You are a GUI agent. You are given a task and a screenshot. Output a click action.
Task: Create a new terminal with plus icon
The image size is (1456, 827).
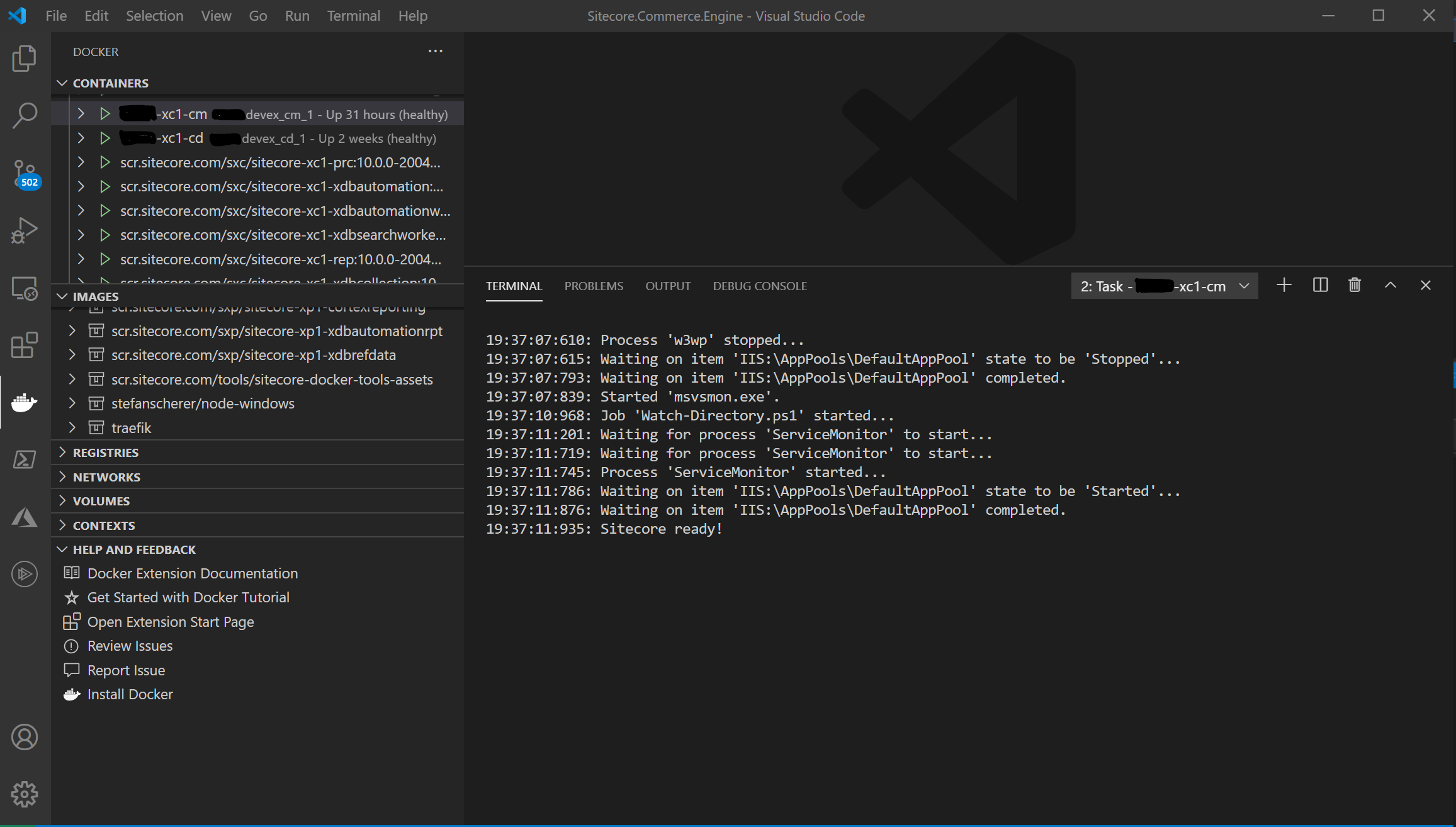pyautogui.click(x=1284, y=286)
